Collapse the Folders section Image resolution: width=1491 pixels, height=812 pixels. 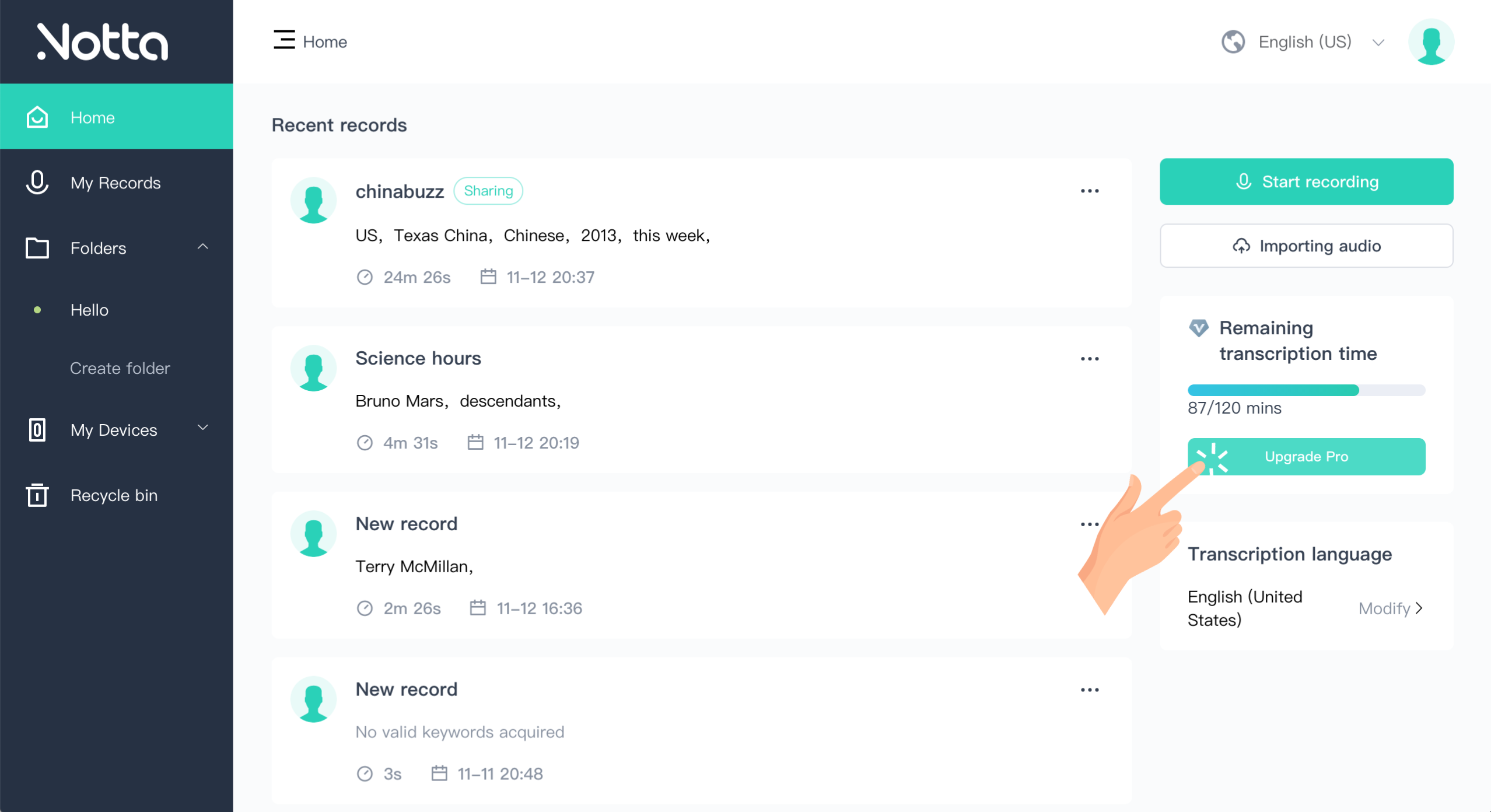pyautogui.click(x=202, y=247)
